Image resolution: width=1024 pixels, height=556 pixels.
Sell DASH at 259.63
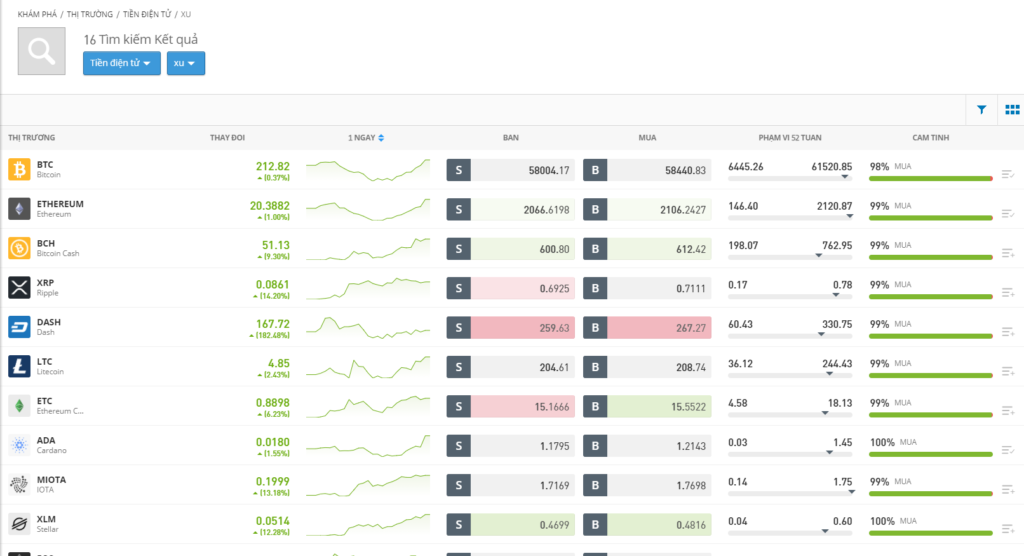point(511,327)
